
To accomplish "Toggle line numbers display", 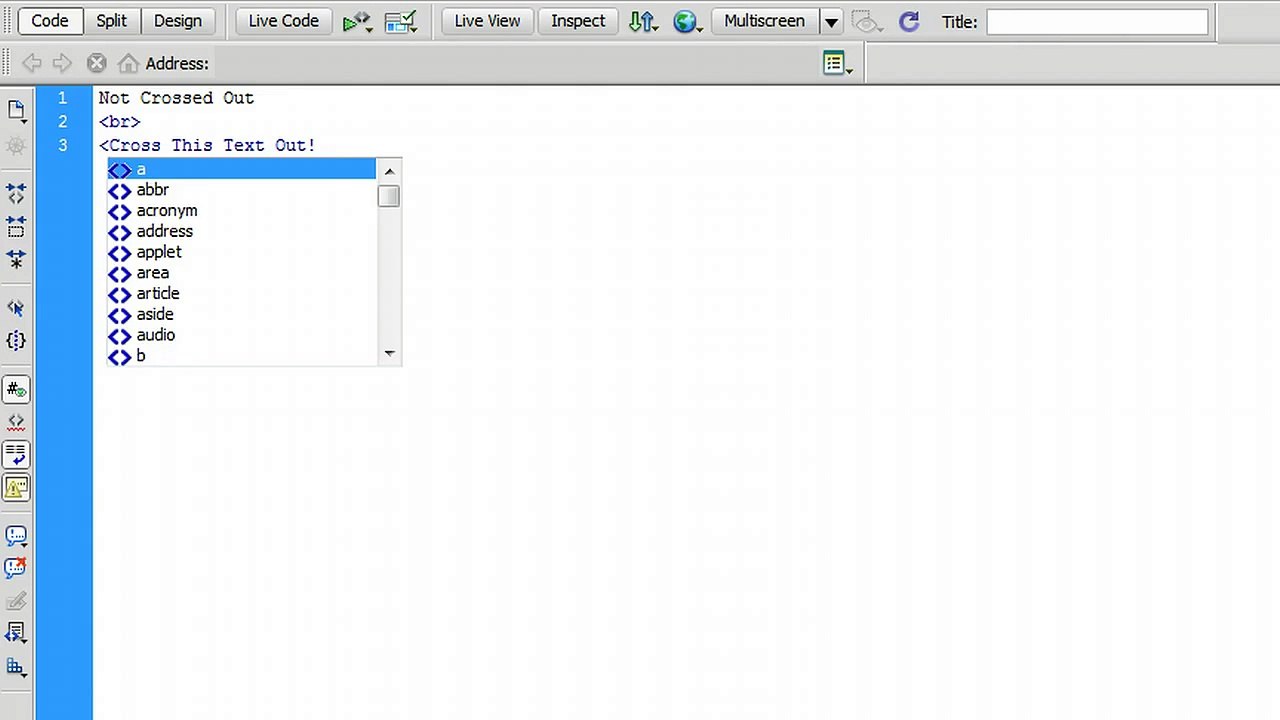I will coord(16,390).
